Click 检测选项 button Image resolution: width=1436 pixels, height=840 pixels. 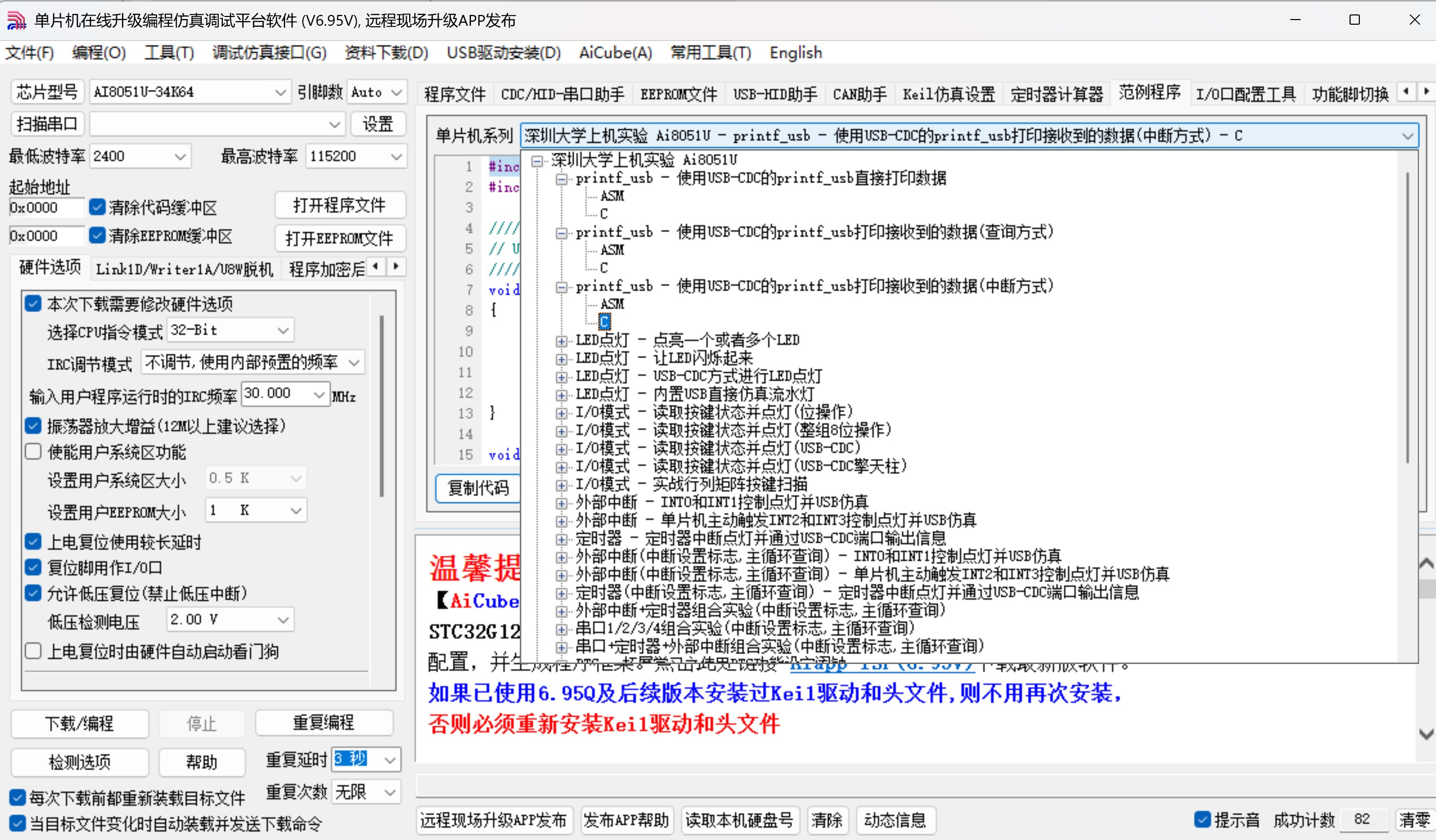(x=79, y=762)
